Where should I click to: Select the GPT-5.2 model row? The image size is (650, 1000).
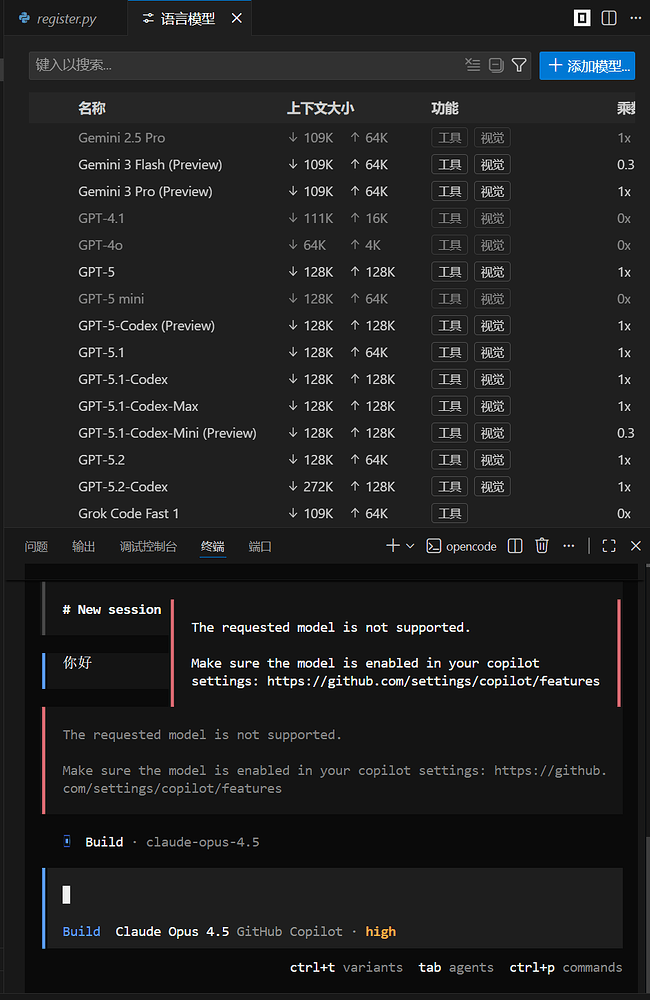coord(332,459)
